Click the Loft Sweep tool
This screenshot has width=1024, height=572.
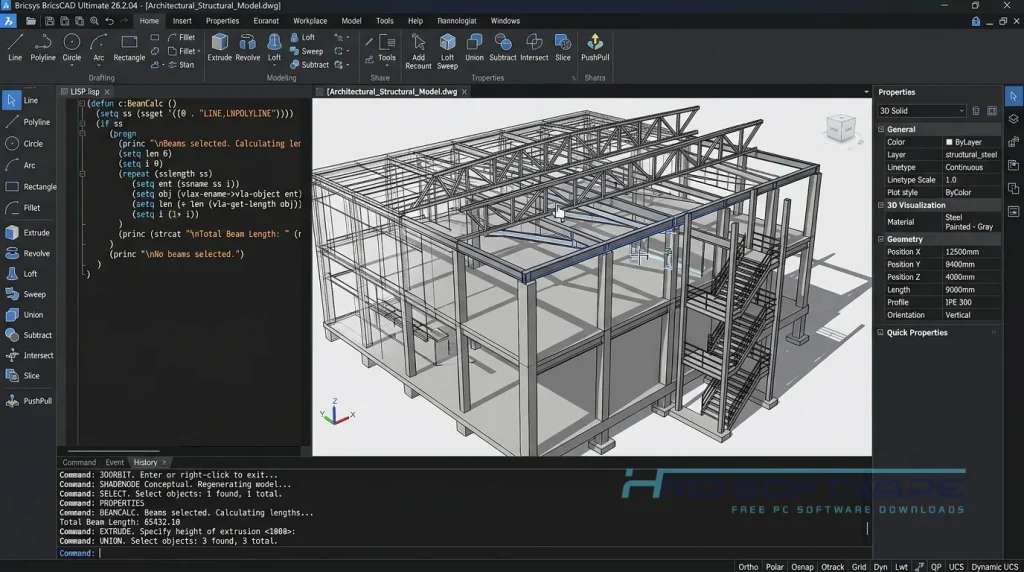pos(447,52)
